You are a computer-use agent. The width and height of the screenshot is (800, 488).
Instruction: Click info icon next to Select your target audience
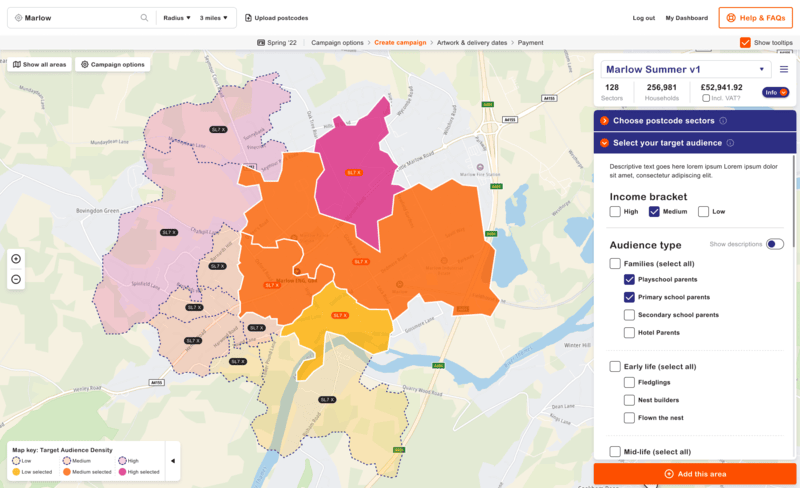730,143
